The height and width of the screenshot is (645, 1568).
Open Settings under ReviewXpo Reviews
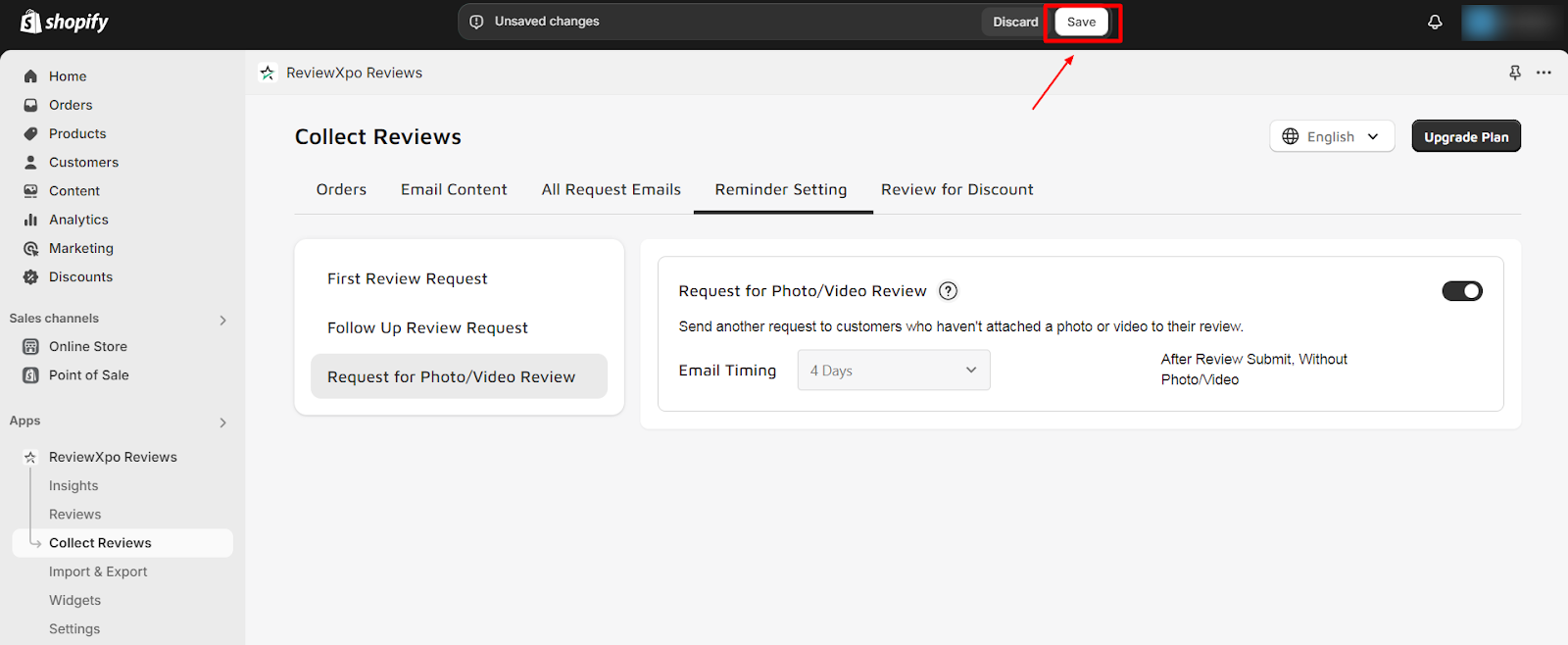[74, 628]
